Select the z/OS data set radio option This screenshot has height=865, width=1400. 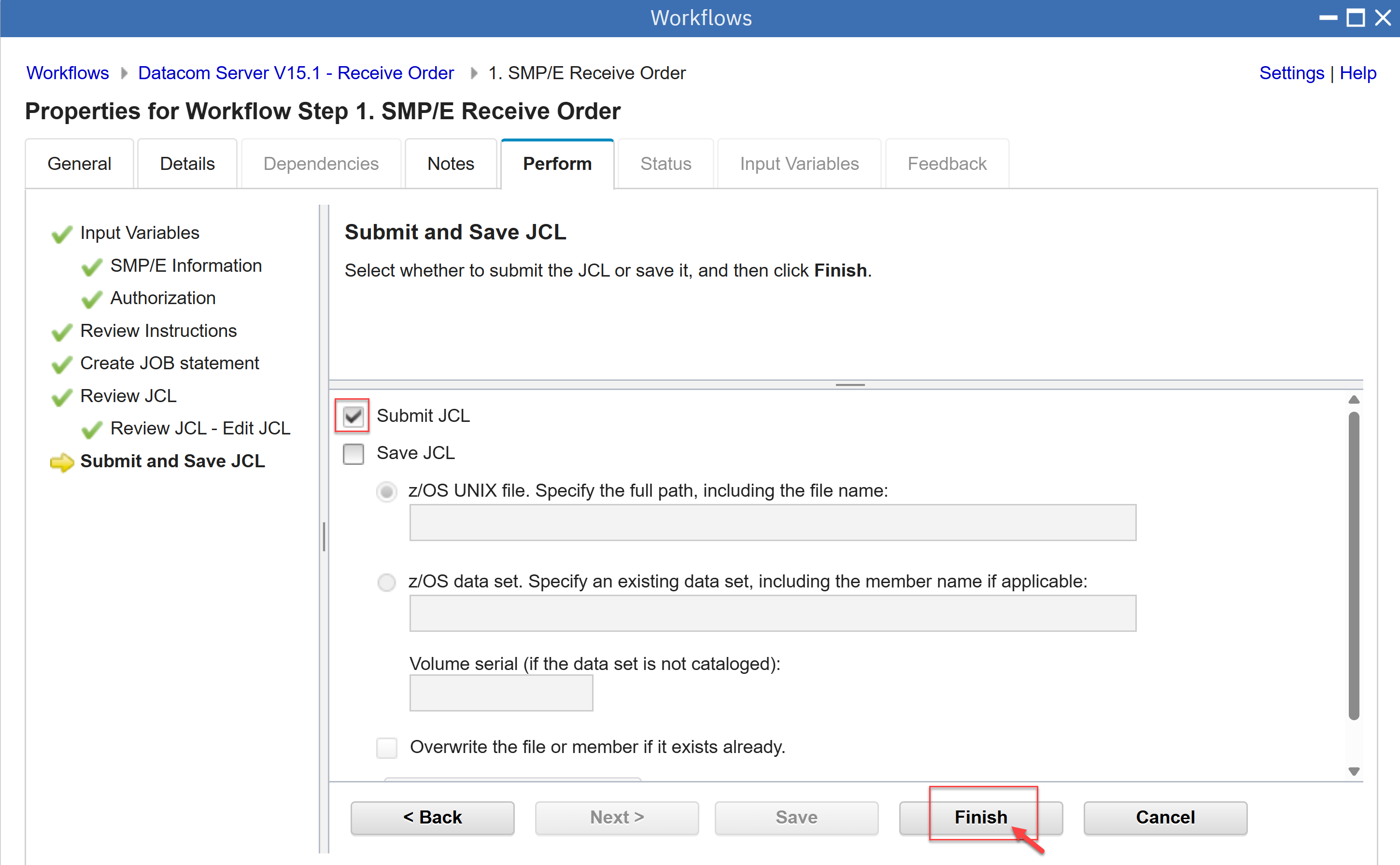tap(386, 583)
